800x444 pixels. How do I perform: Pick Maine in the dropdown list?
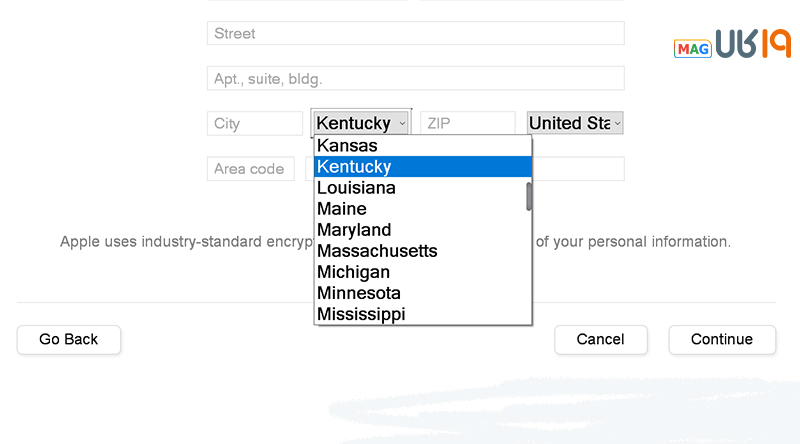click(x=420, y=209)
